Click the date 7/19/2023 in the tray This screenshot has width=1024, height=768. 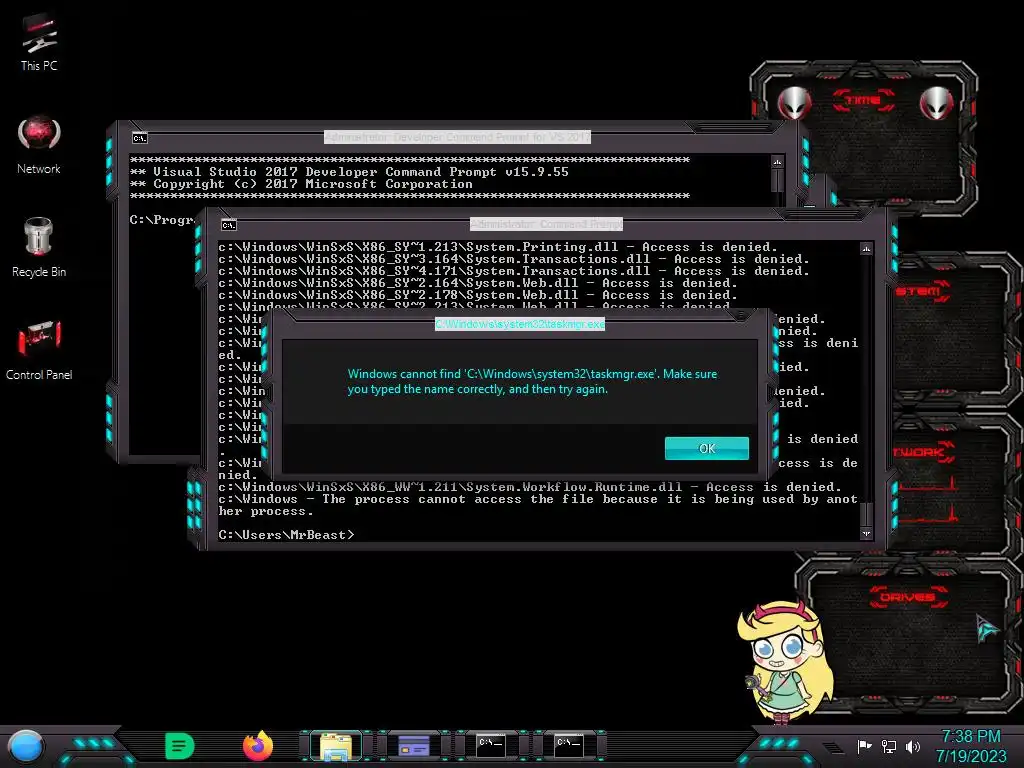[970, 756]
